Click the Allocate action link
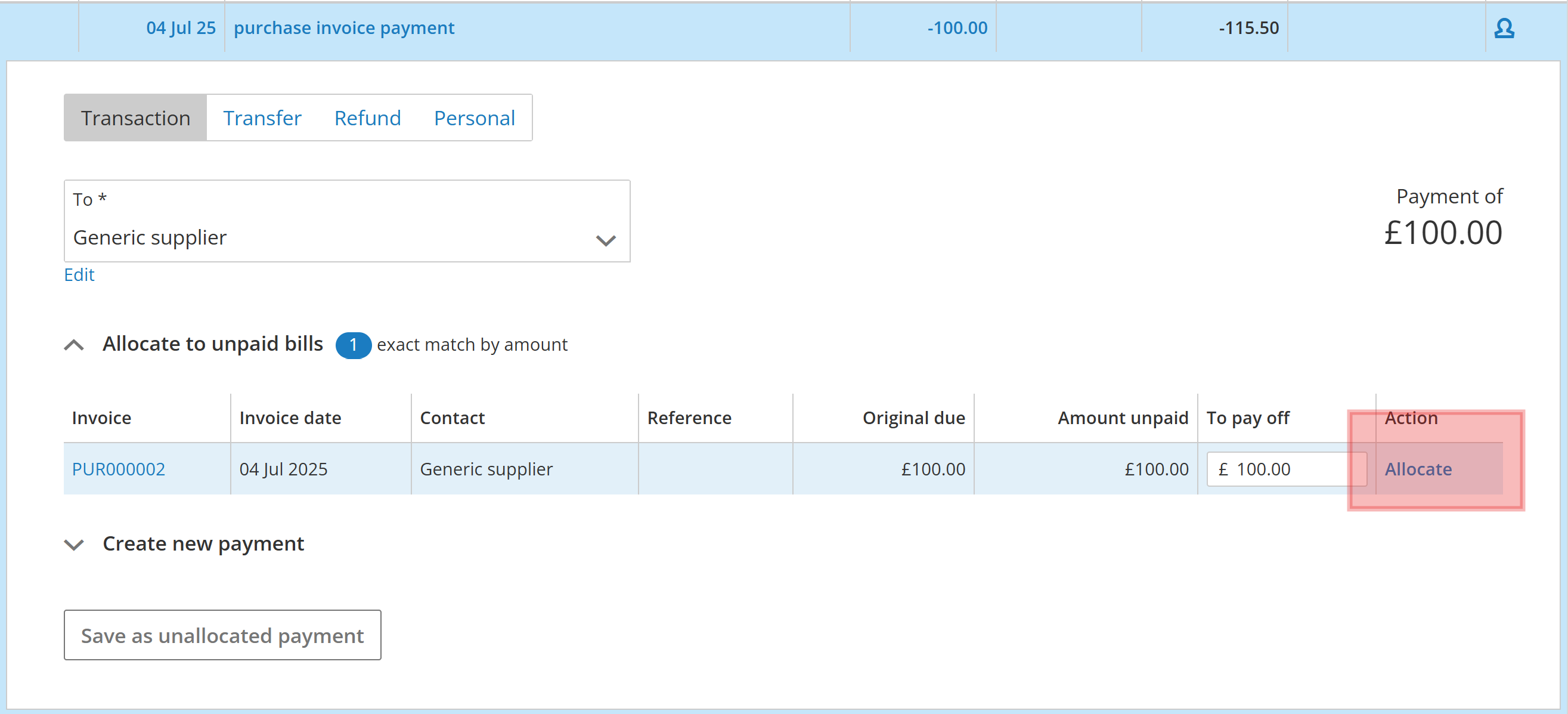Screen dimensions: 1568x714 point(1418,469)
